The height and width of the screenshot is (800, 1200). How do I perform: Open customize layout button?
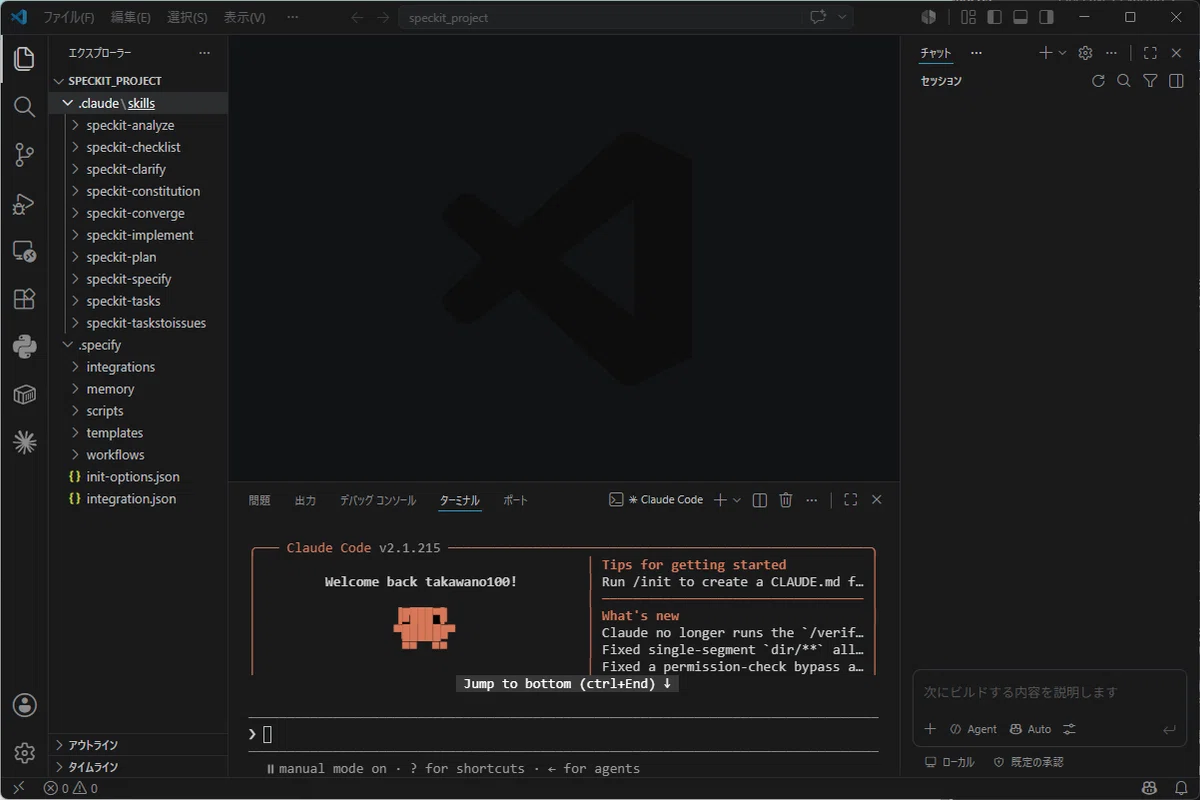point(968,17)
